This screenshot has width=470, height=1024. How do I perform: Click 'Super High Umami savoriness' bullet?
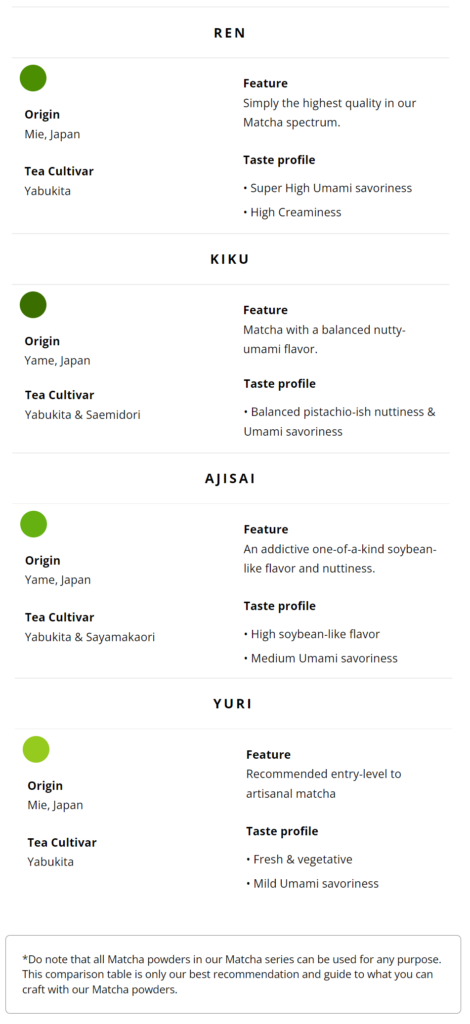coord(328,188)
